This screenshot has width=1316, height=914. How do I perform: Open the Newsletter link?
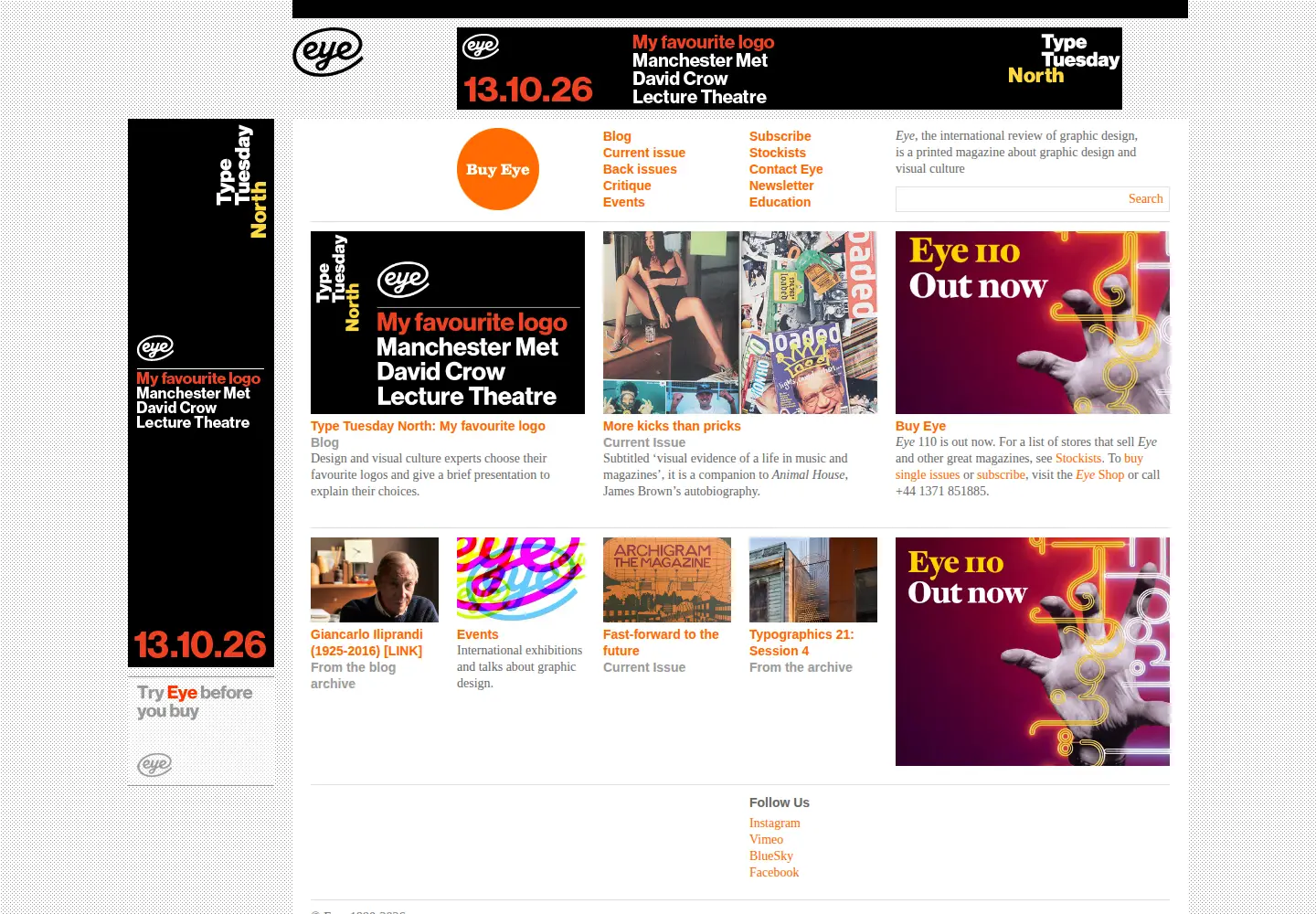[781, 186]
